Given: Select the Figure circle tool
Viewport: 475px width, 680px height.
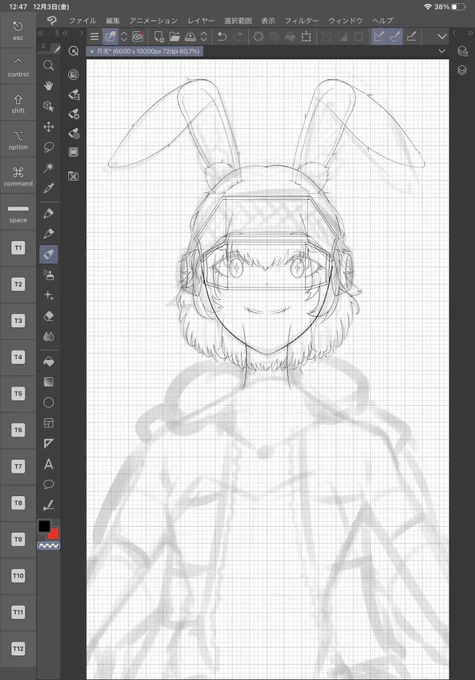Looking at the screenshot, I should pos(49,402).
